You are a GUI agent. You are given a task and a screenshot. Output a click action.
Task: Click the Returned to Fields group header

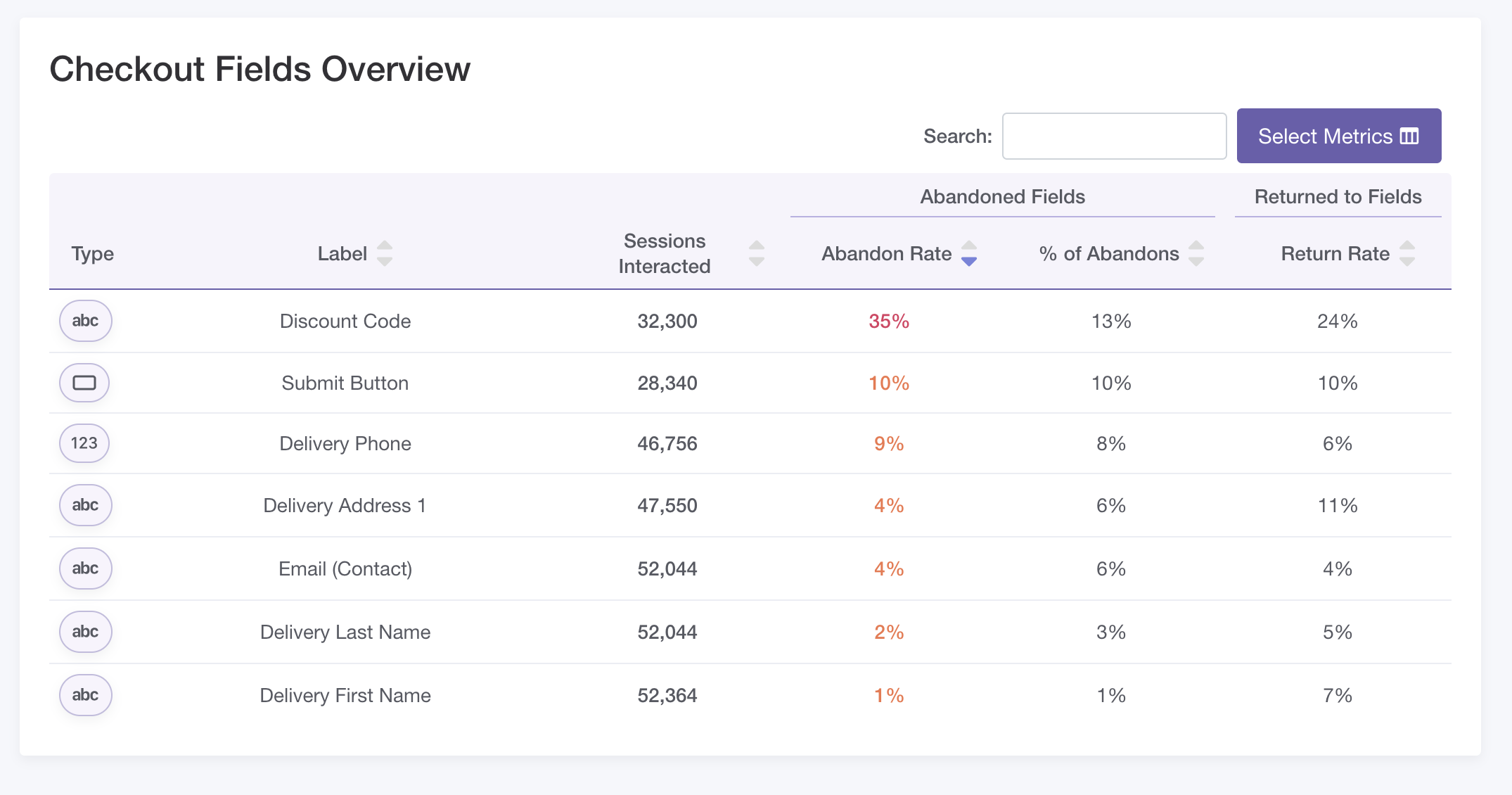click(1338, 197)
